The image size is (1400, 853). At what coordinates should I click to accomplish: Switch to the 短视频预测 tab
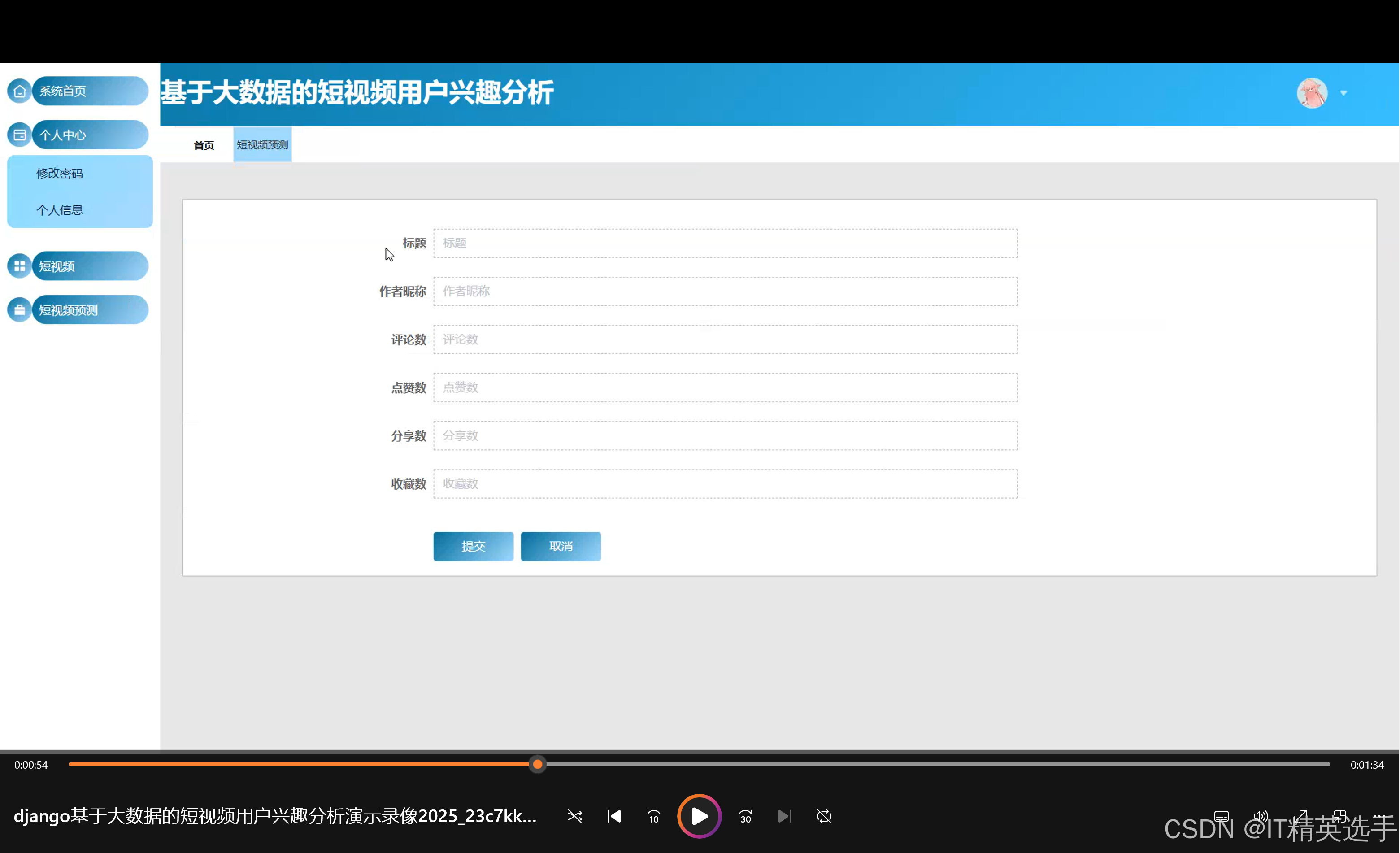coord(262,144)
